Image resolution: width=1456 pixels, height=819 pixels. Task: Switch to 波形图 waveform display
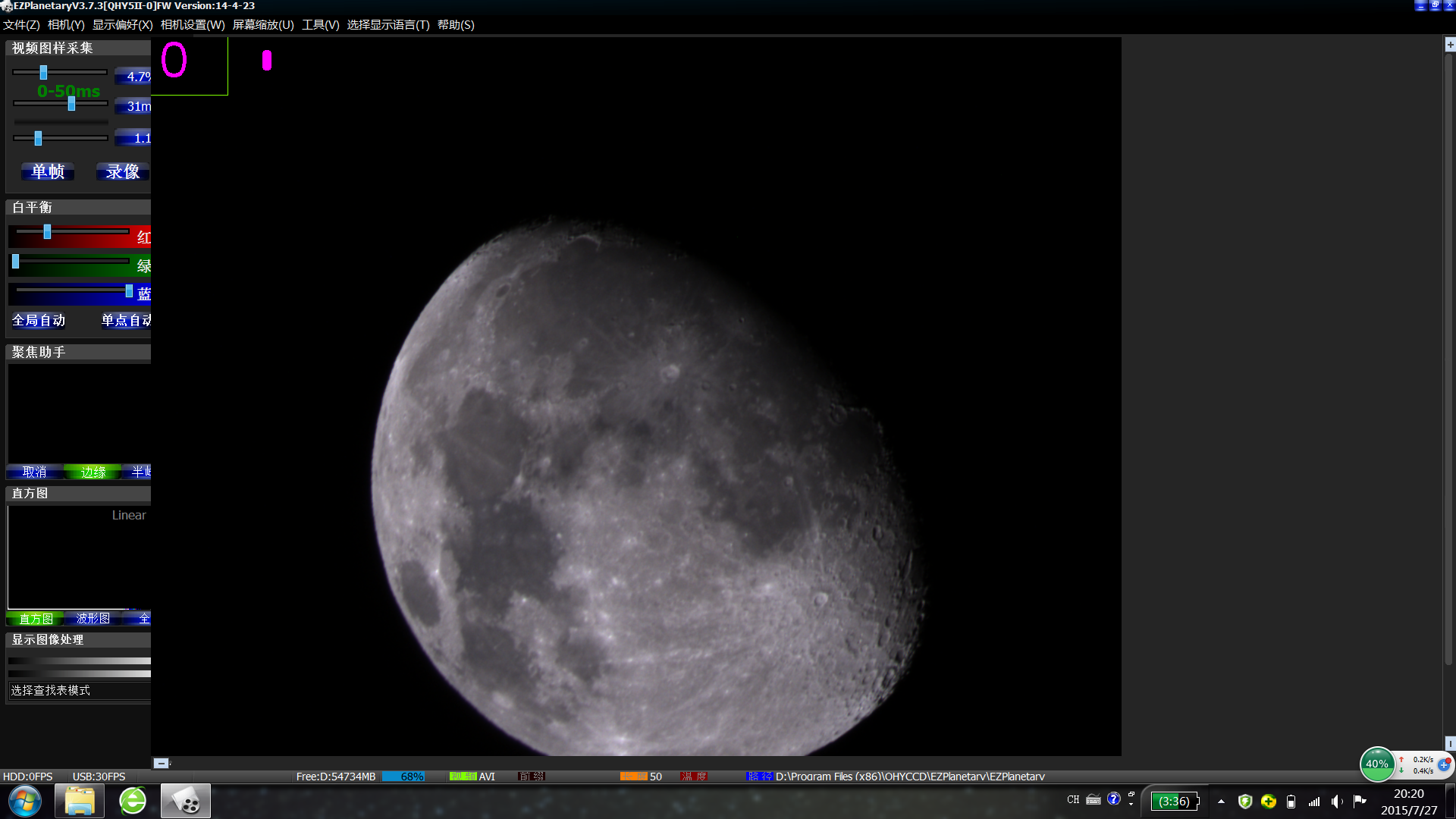93,619
